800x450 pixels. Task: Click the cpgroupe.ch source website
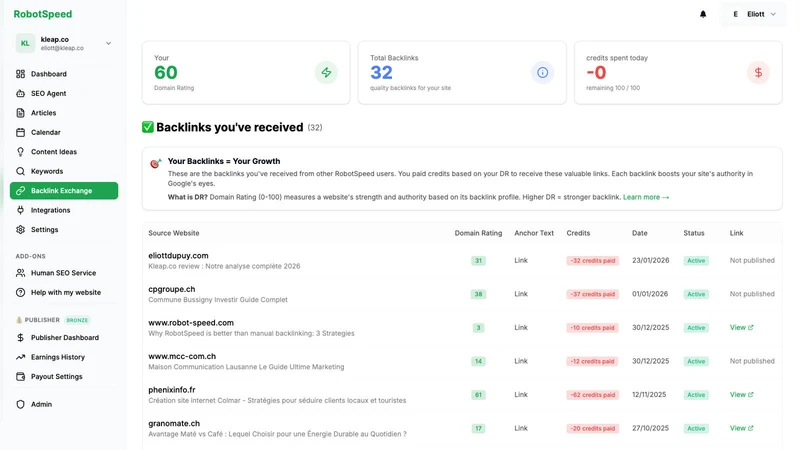(171, 289)
